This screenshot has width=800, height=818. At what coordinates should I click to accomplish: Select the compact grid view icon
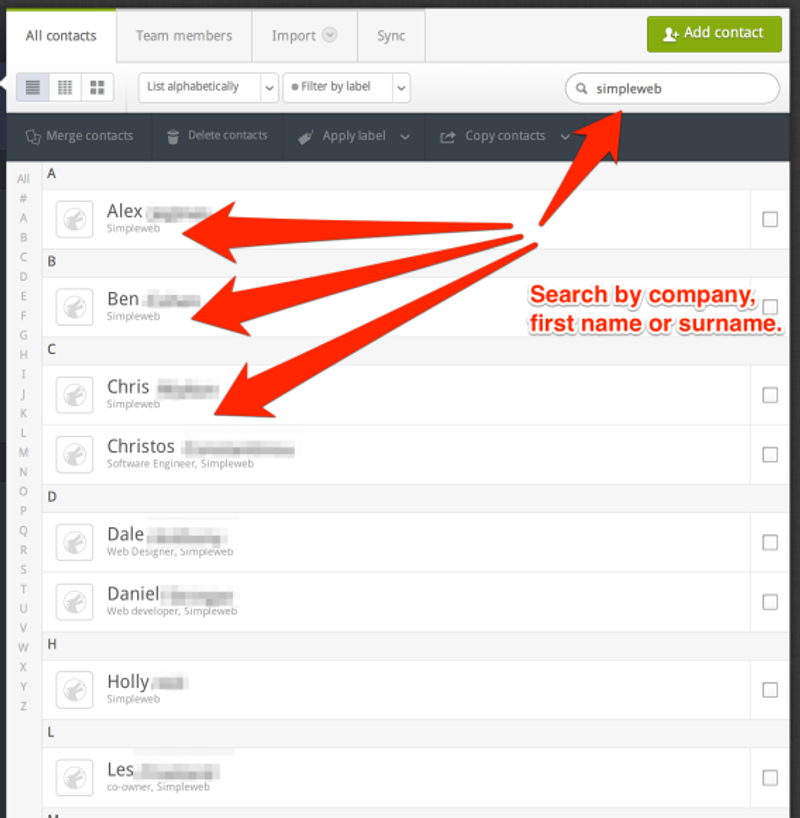[x=64, y=87]
